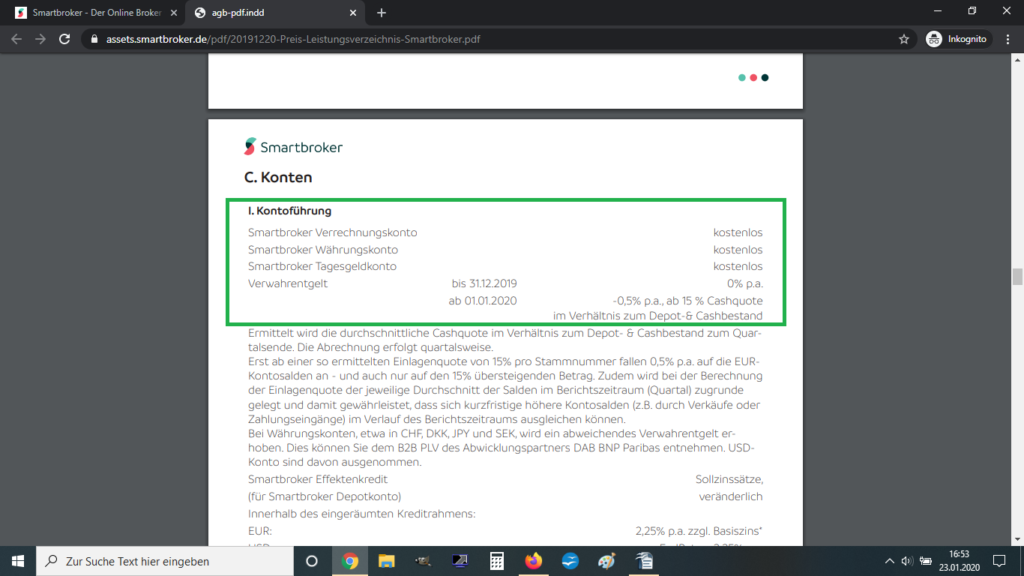Open the Inkognito profile indicator
The width and height of the screenshot is (1024, 576).
coord(957,39)
